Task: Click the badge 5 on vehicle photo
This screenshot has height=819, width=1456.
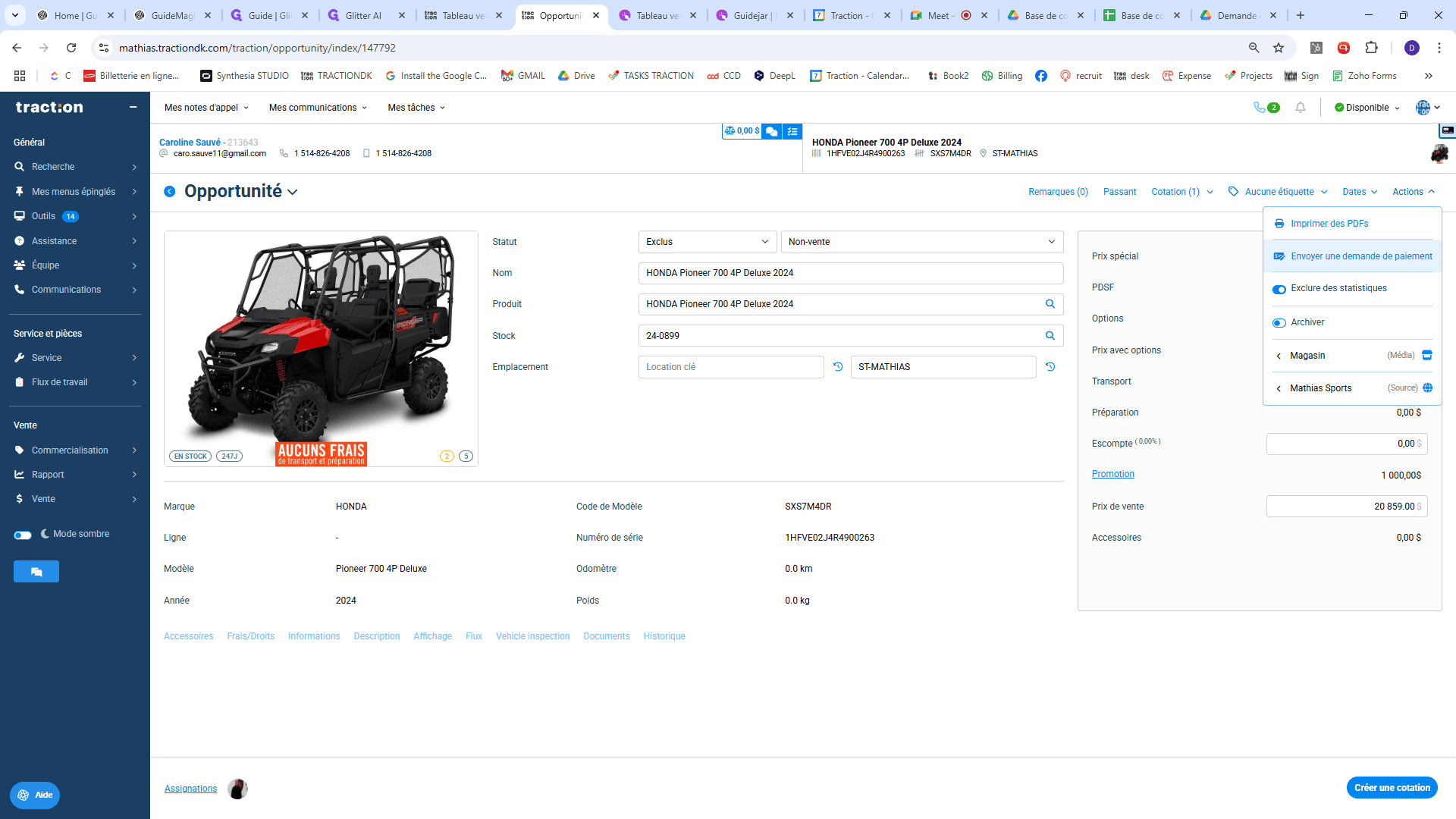Action: 466,457
